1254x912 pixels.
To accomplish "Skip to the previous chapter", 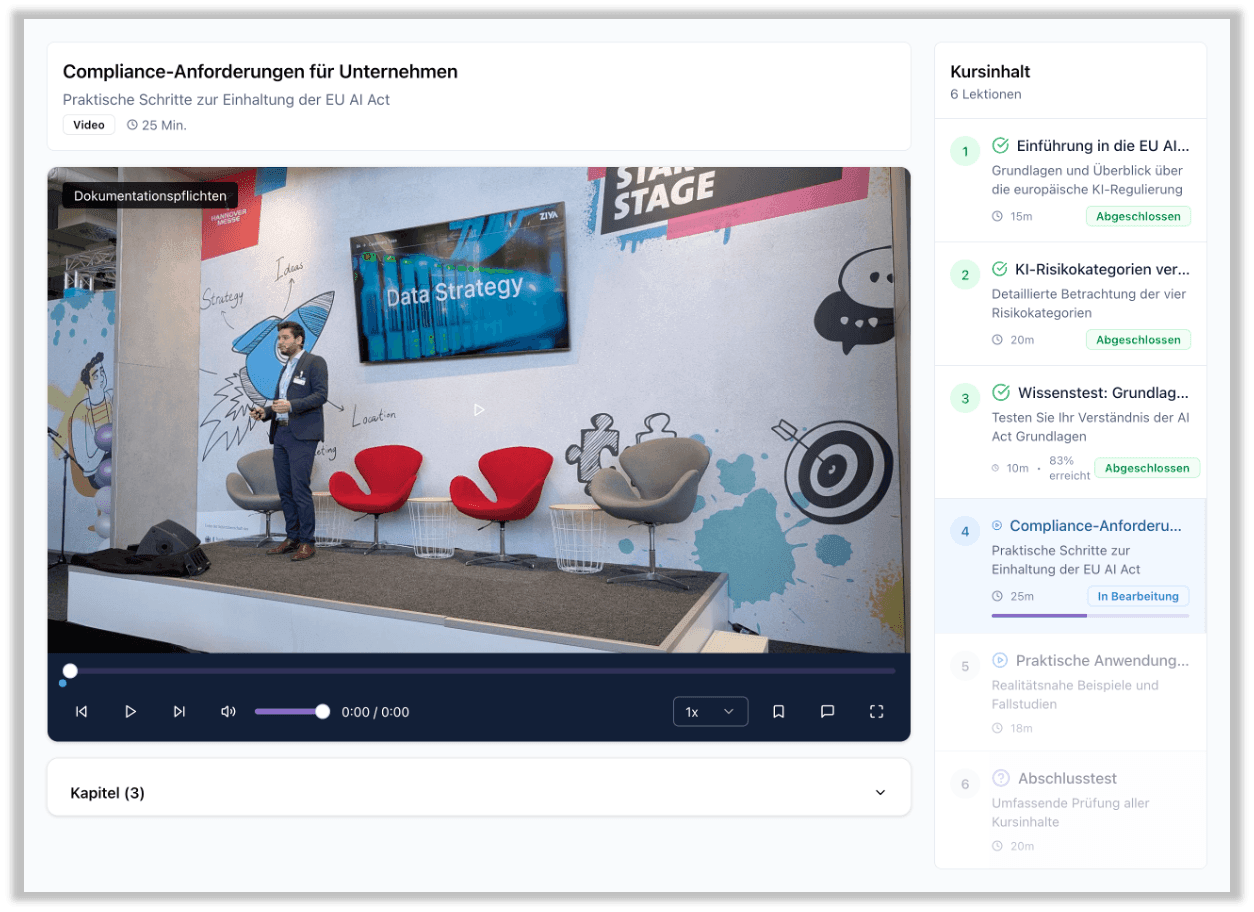I will click(82, 712).
